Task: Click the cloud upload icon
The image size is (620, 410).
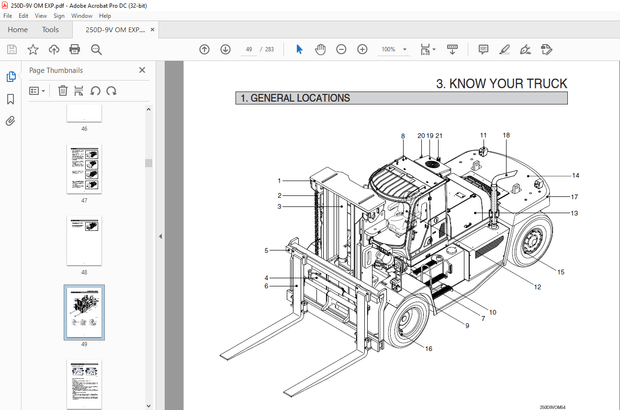Action: 54,49
